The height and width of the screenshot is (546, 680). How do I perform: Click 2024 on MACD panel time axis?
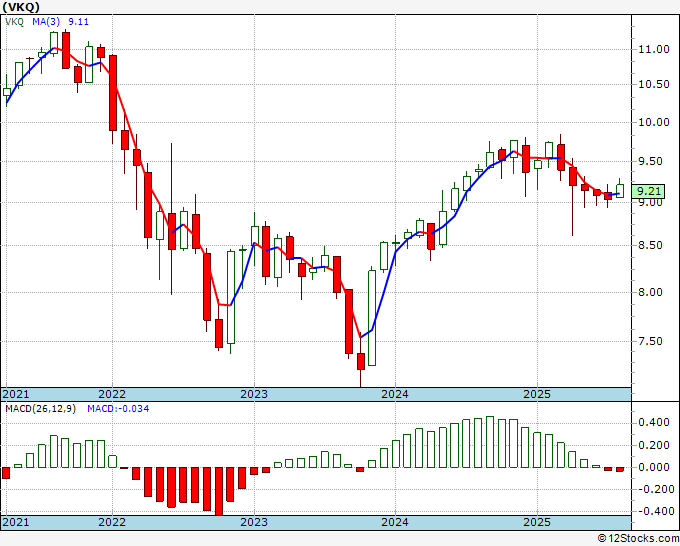pos(395,522)
